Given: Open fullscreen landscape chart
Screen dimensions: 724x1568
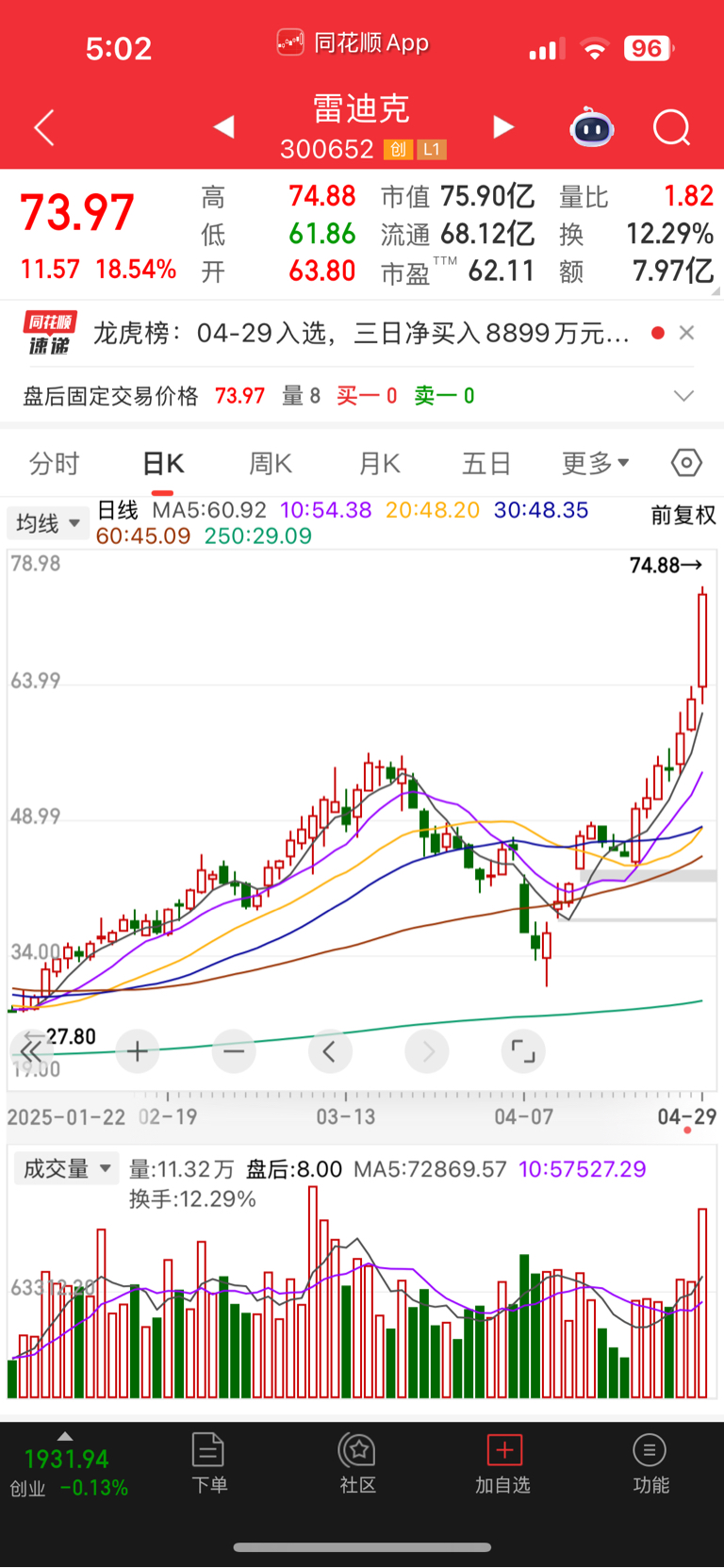Looking at the screenshot, I should pyautogui.click(x=523, y=1051).
